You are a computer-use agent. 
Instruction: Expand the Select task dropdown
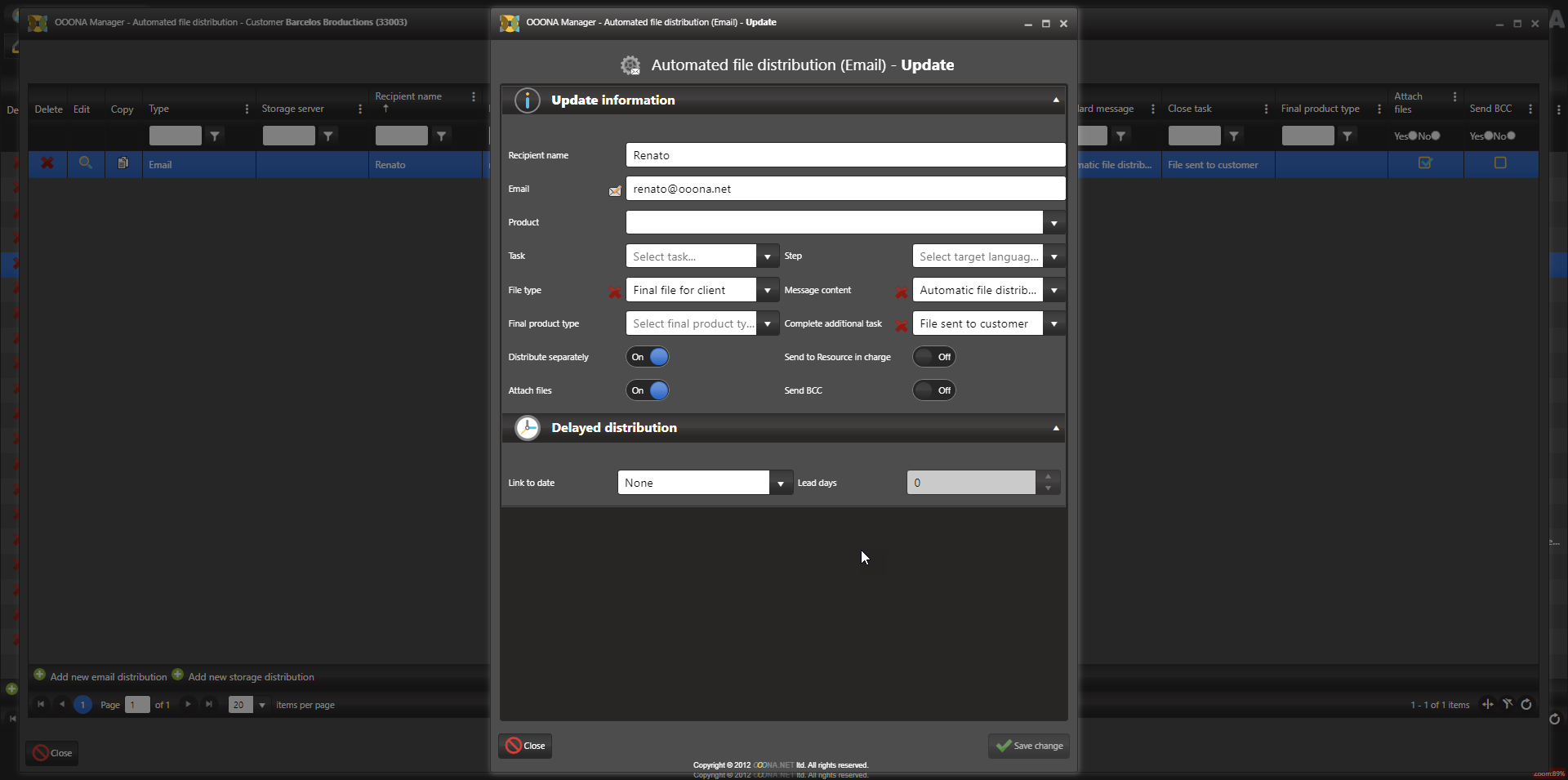[767, 257]
